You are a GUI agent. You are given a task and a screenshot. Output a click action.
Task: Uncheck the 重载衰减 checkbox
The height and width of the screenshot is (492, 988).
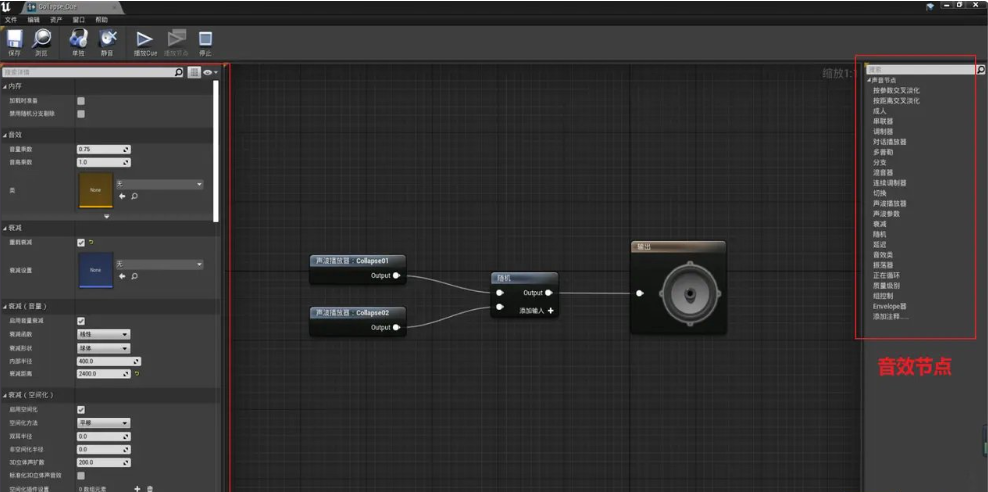(x=81, y=243)
